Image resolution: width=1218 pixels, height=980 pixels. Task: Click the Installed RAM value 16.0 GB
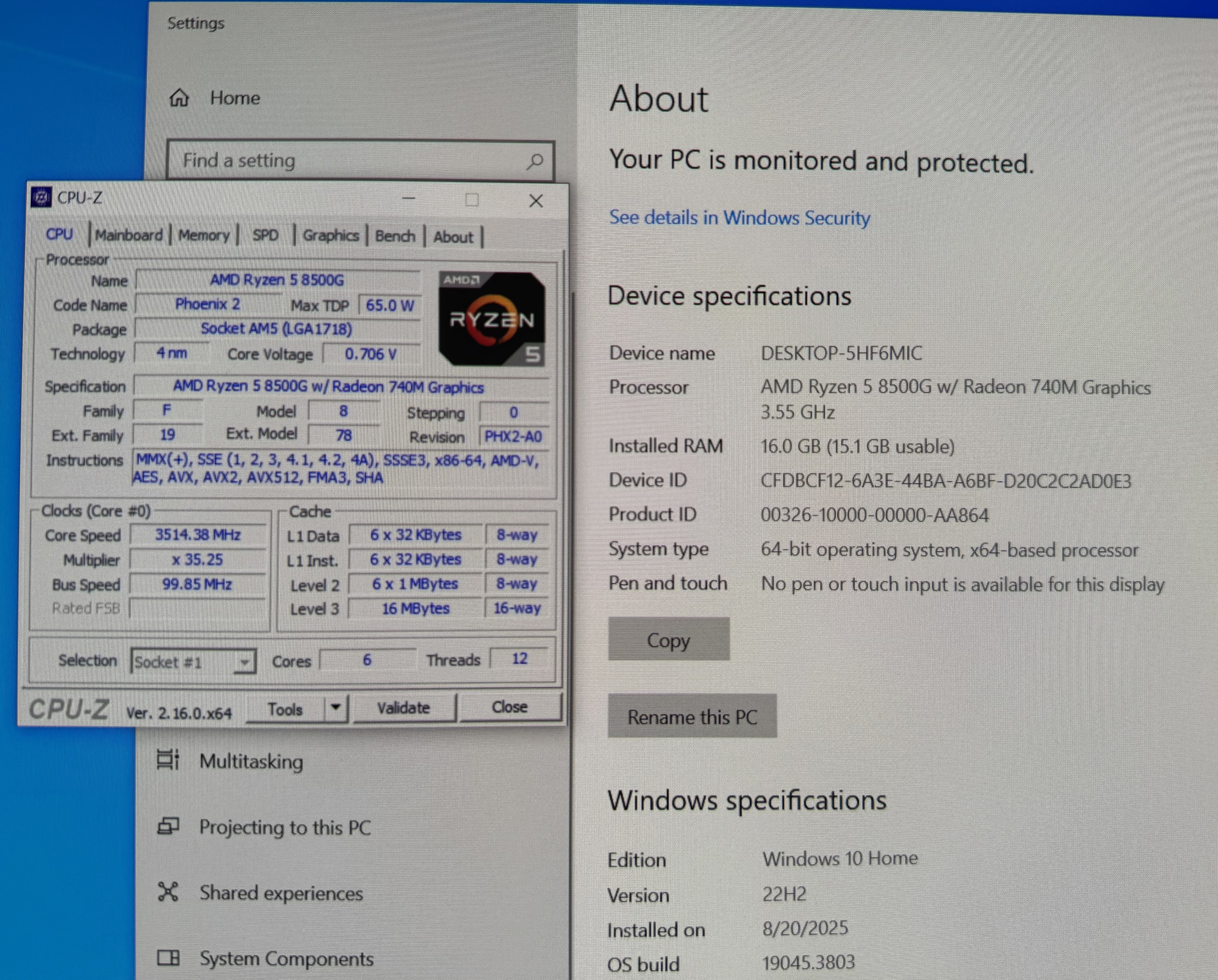(x=857, y=446)
